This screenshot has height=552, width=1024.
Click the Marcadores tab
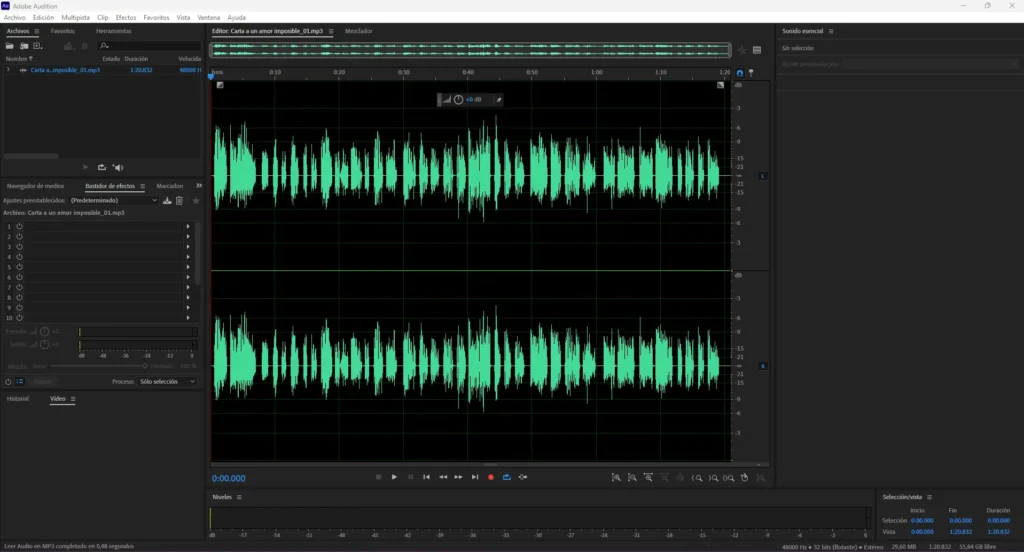[170, 186]
